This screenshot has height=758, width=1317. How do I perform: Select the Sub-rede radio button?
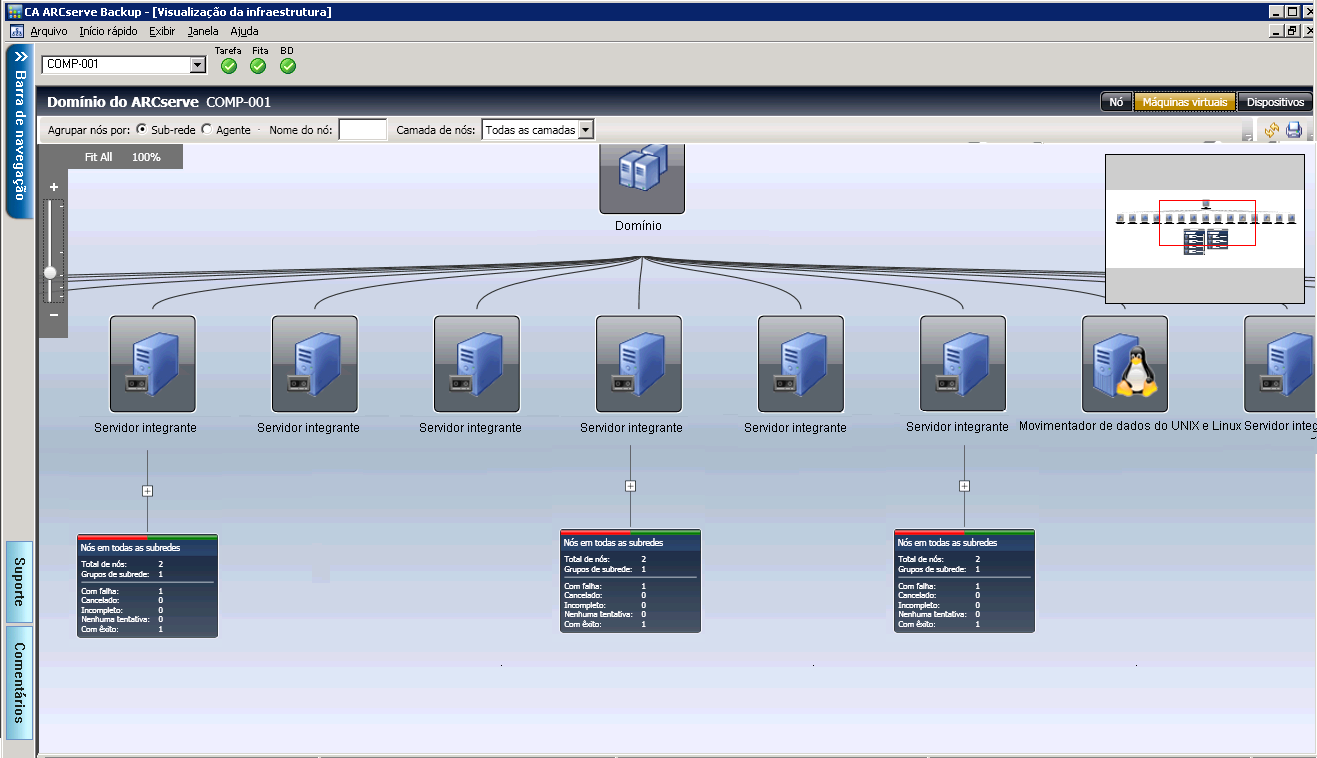[x=141, y=129]
